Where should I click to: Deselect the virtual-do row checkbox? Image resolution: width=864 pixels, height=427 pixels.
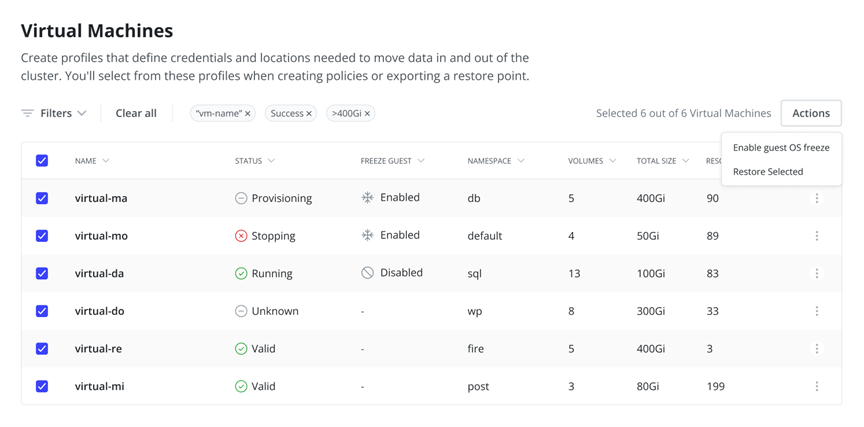click(x=42, y=311)
